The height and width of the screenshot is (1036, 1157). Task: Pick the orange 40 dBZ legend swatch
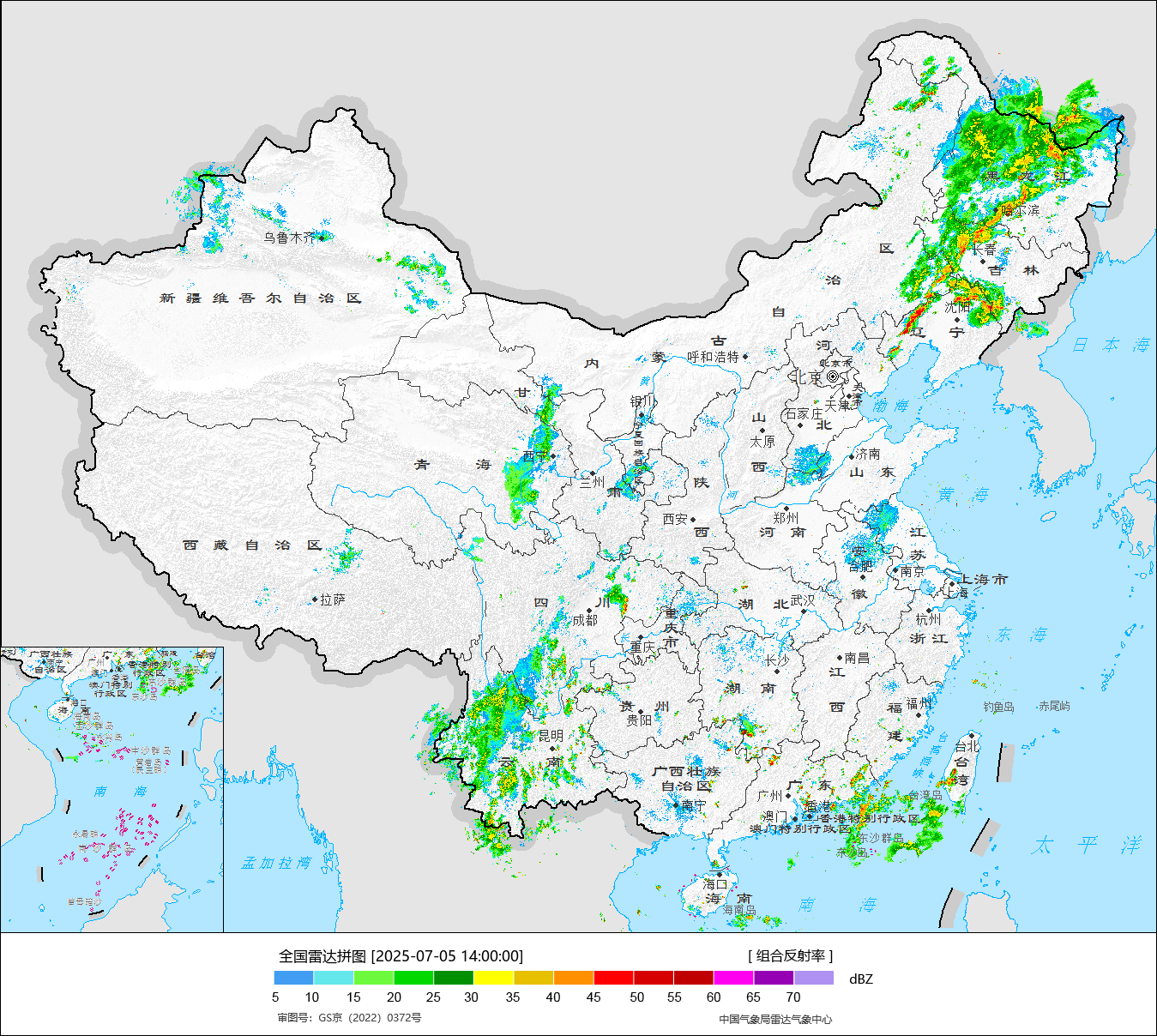tap(573, 978)
